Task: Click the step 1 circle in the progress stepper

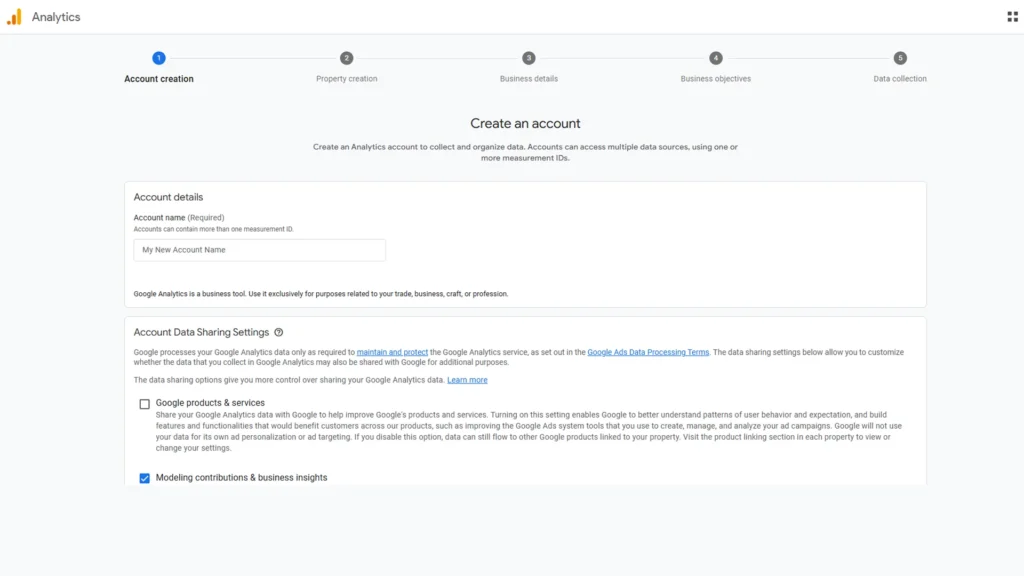Action: [159, 58]
